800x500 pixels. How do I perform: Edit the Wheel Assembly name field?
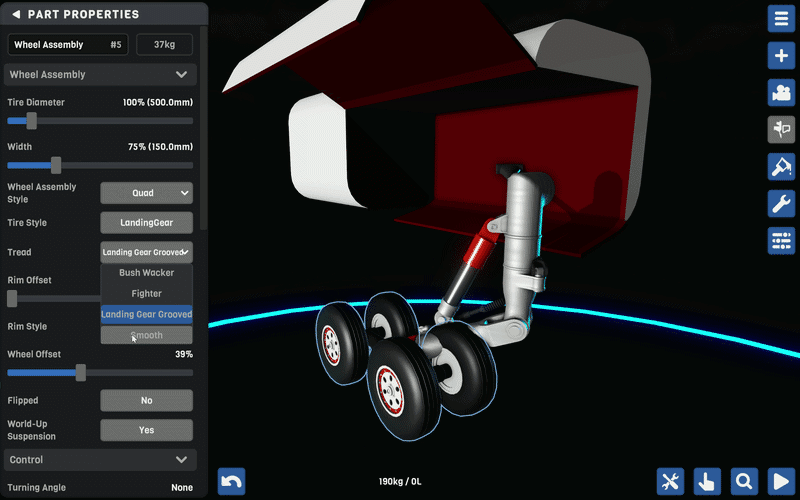(x=68, y=44)
